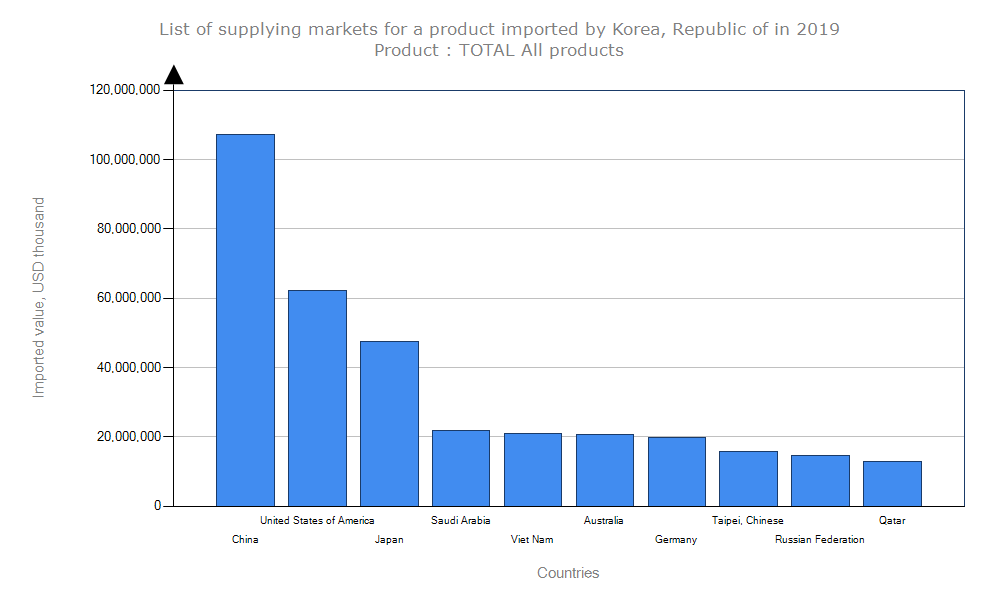Click the 120,000,000 y-axis tick label
This screenshot has width=1000, height=600.
click(125, 90)
